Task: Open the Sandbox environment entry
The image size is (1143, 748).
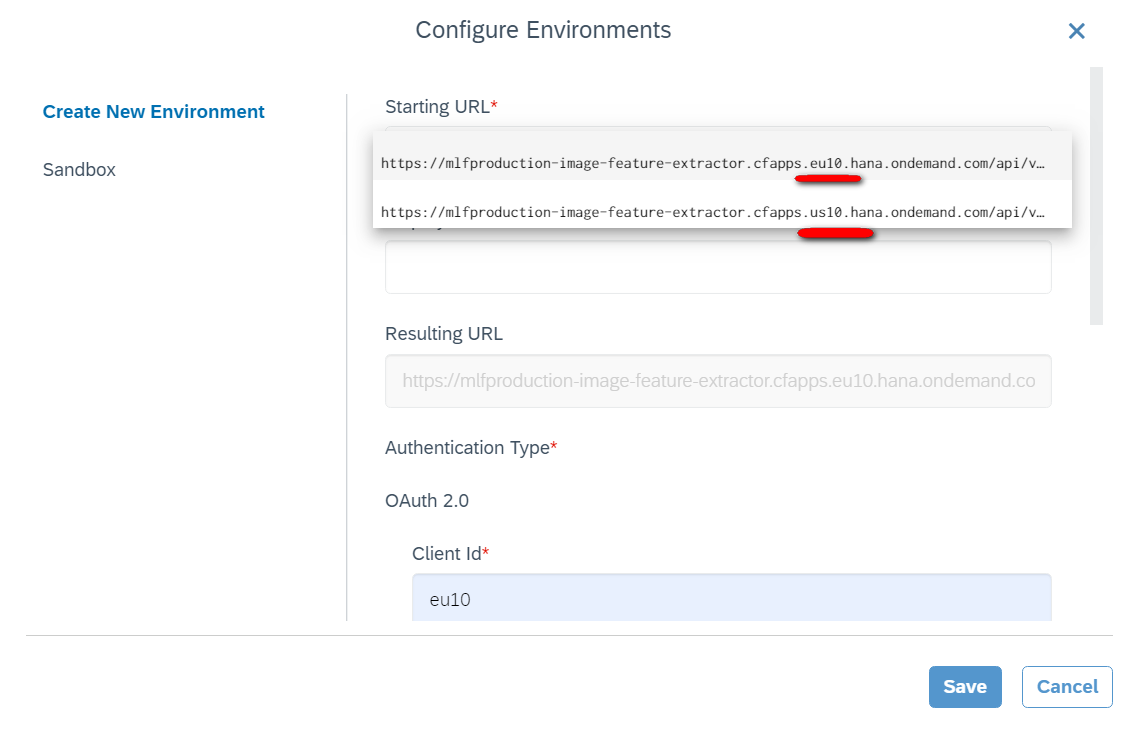Action: (79, 170)
